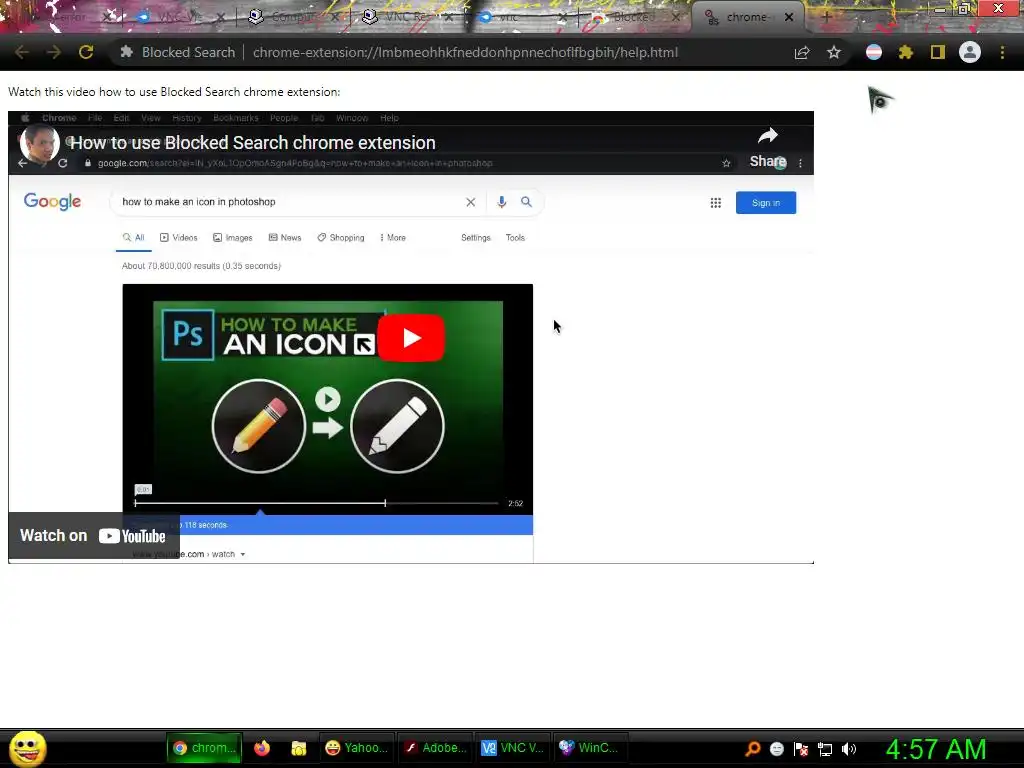Screen dimensions: 1024x768
Task: Click the address bar URL text
Action: [465, 52]
